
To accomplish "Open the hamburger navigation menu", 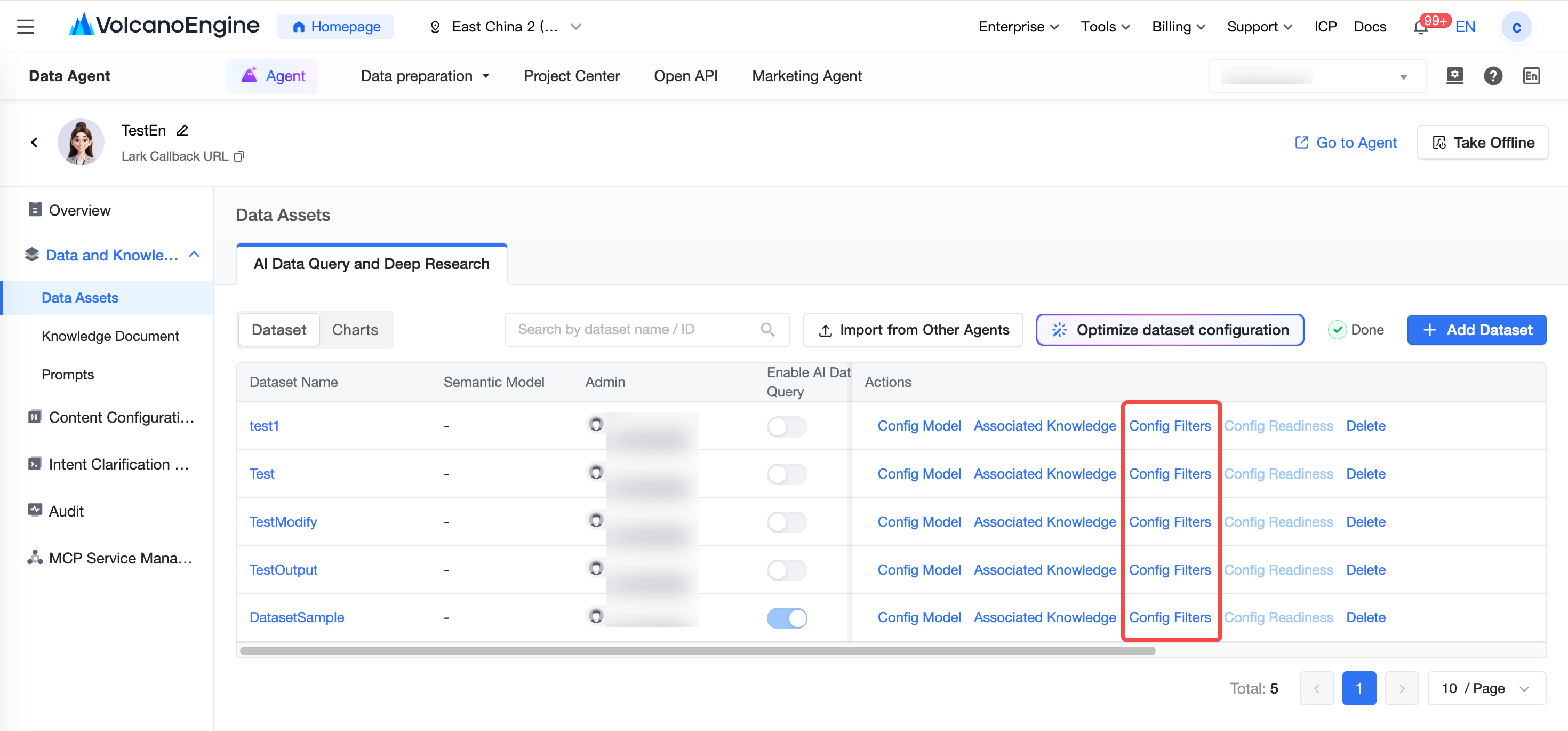I will click(x=26, y=27).
